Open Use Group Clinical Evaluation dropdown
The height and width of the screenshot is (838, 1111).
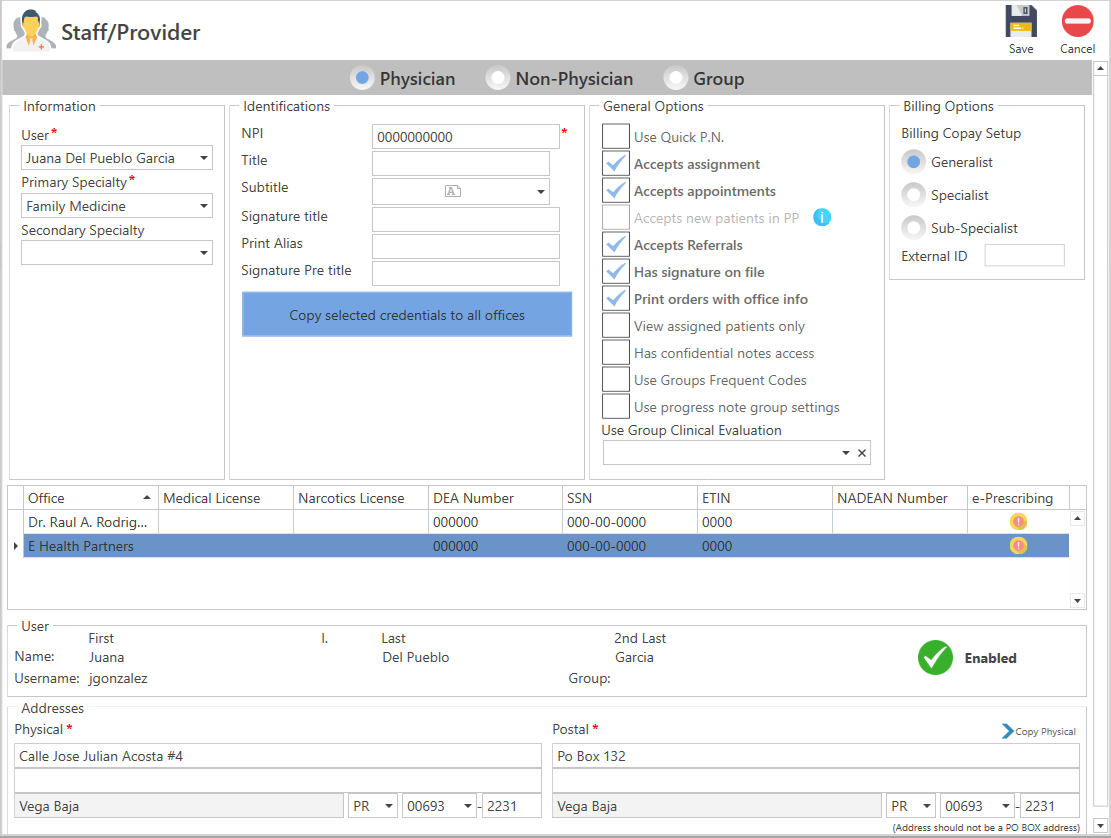[845, 453]
